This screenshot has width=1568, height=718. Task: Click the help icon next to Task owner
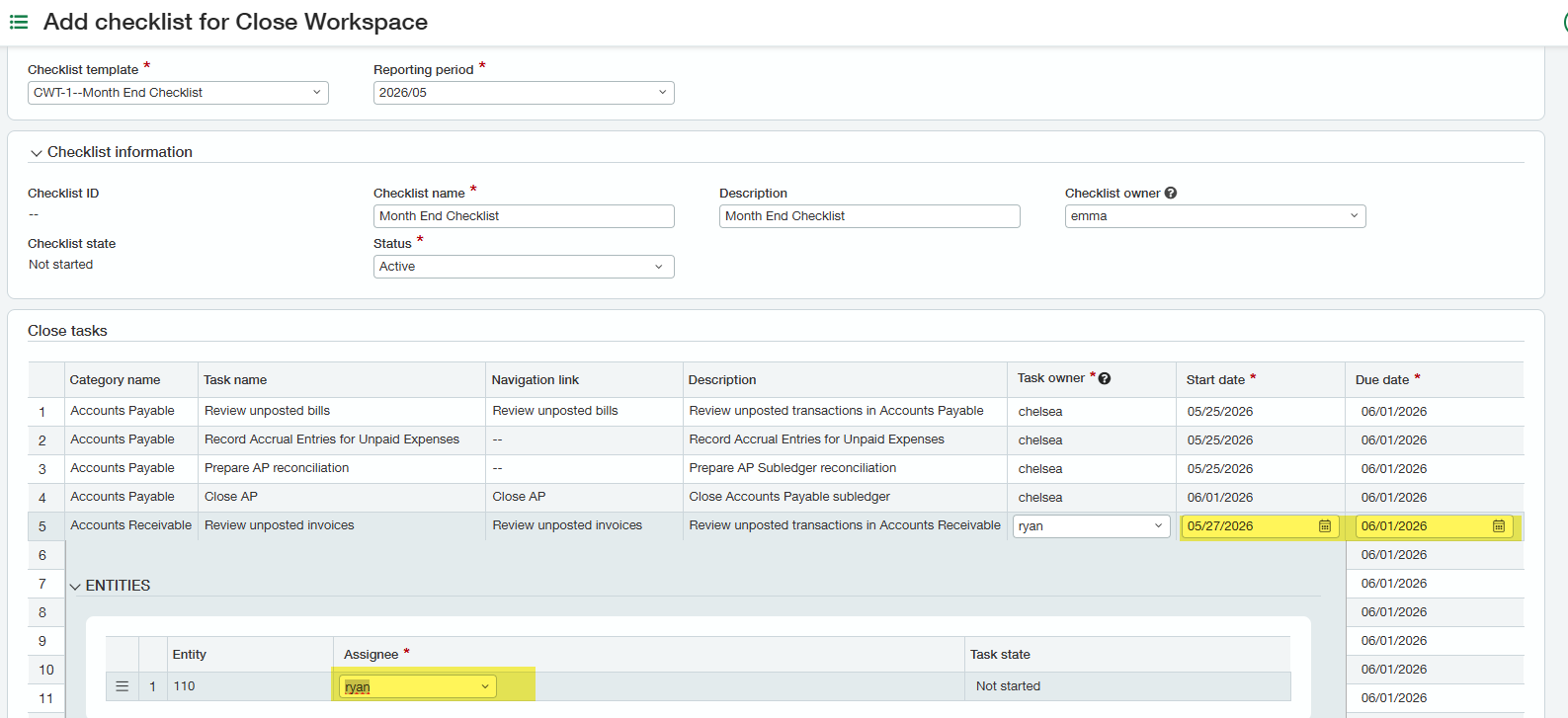pos(1105,378)
